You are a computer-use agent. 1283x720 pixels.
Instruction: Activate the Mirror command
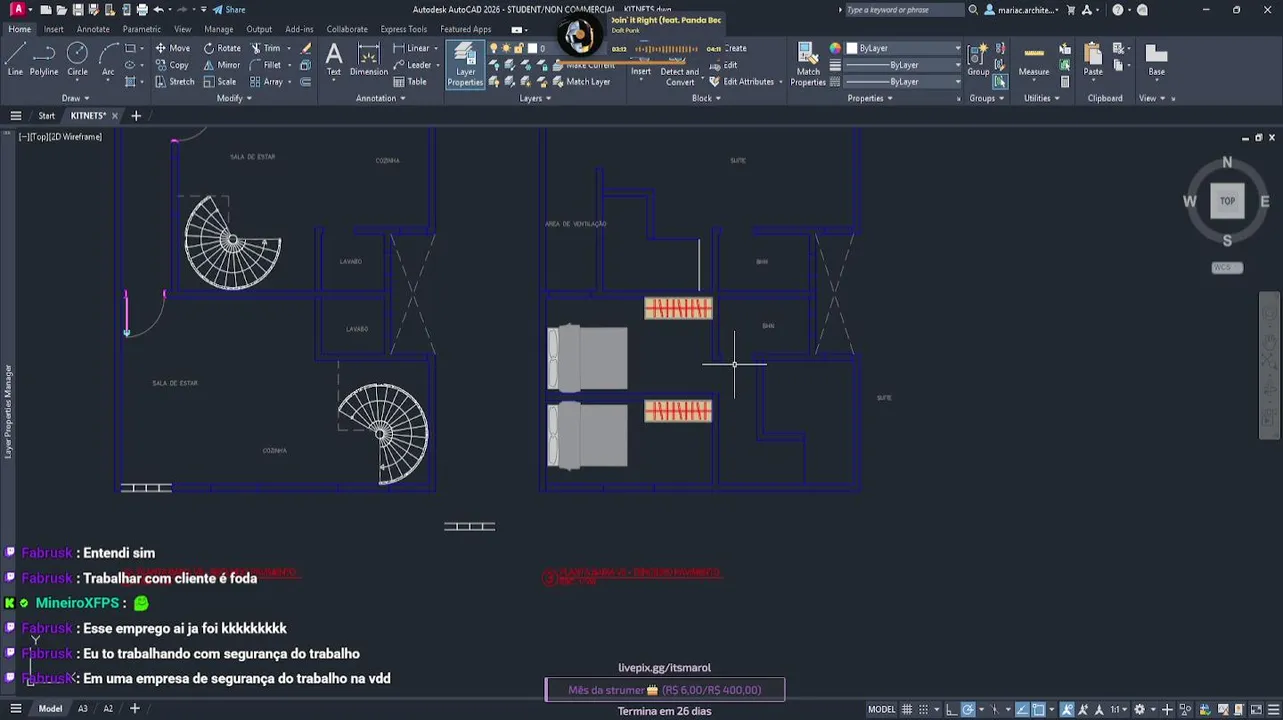tap(221, 65)
